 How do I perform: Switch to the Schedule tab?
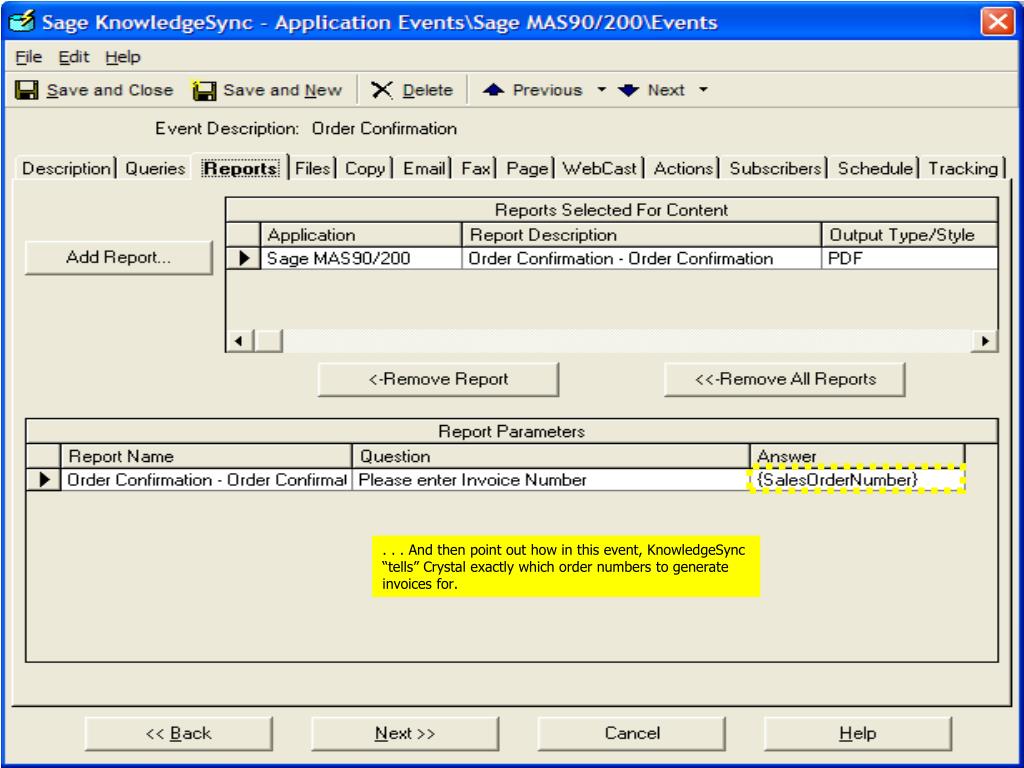875,168
